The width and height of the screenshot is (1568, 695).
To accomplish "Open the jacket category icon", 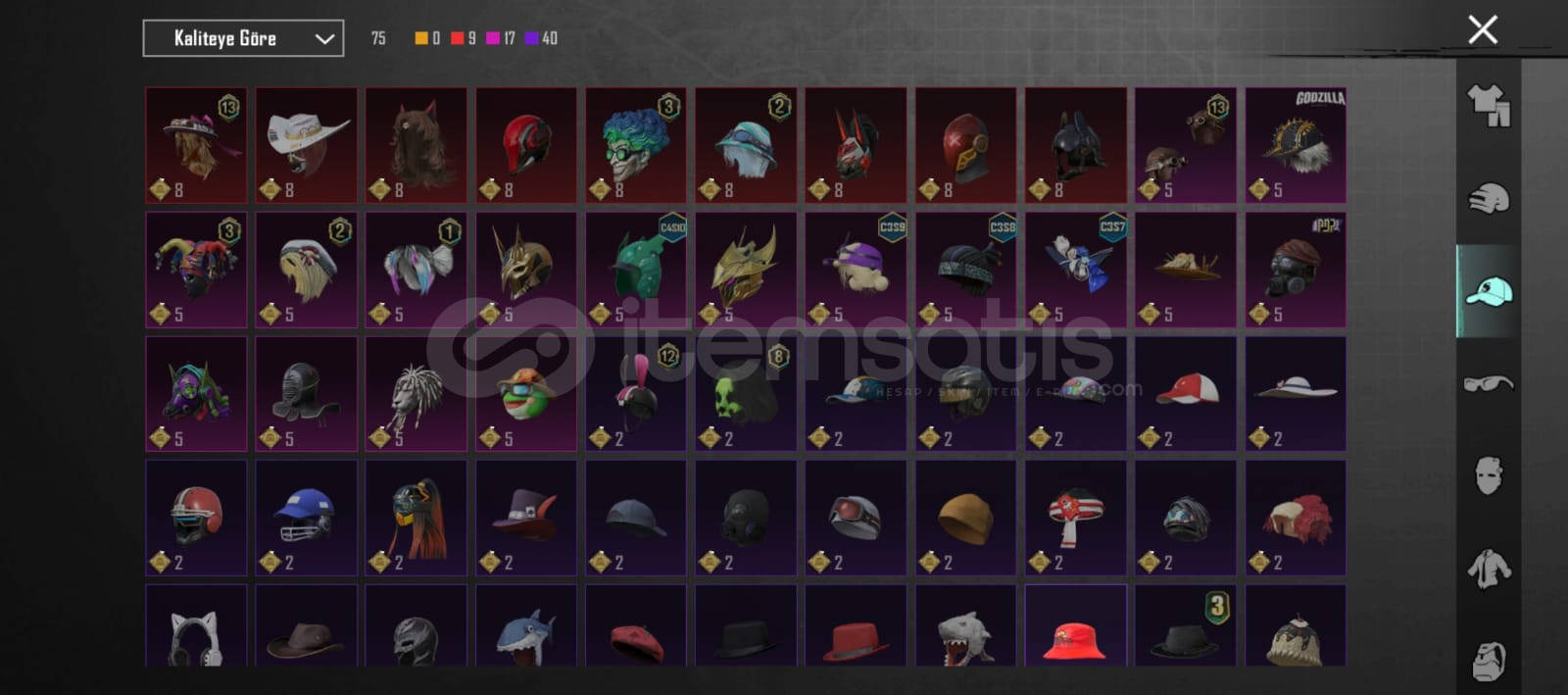I will click(x=1489, y=569).
